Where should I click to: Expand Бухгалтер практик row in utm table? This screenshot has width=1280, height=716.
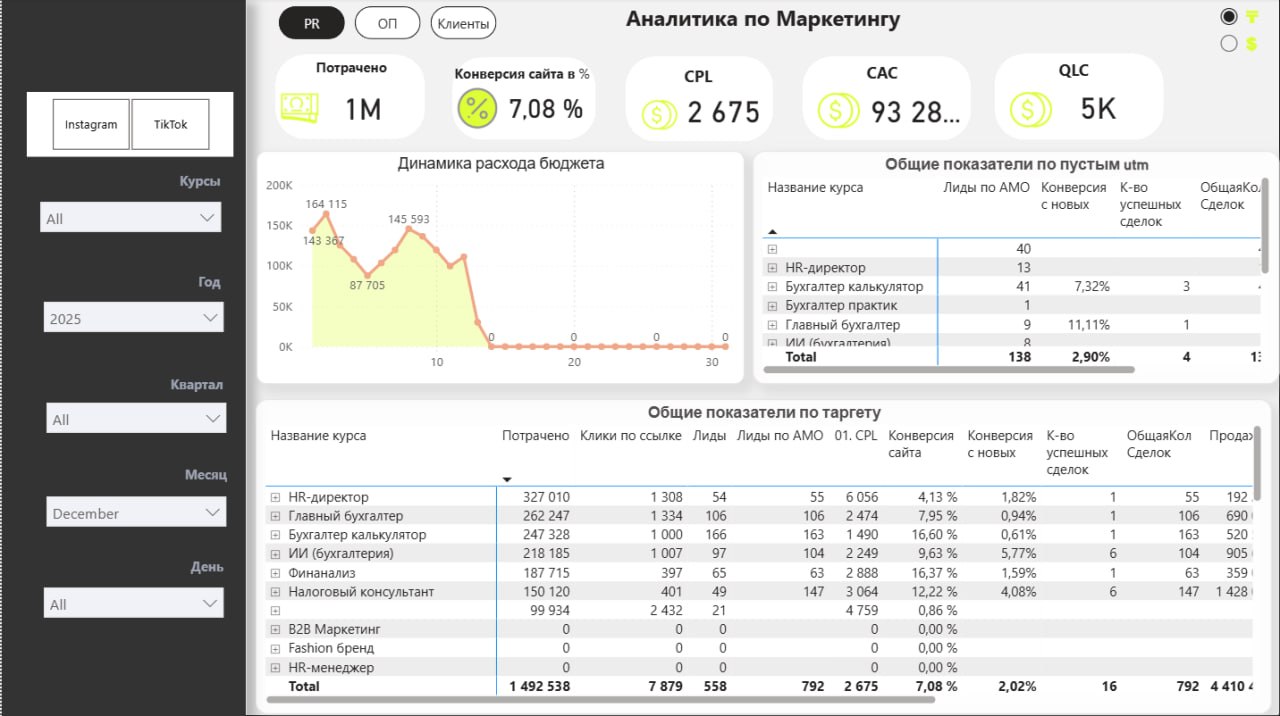point(772,306)
